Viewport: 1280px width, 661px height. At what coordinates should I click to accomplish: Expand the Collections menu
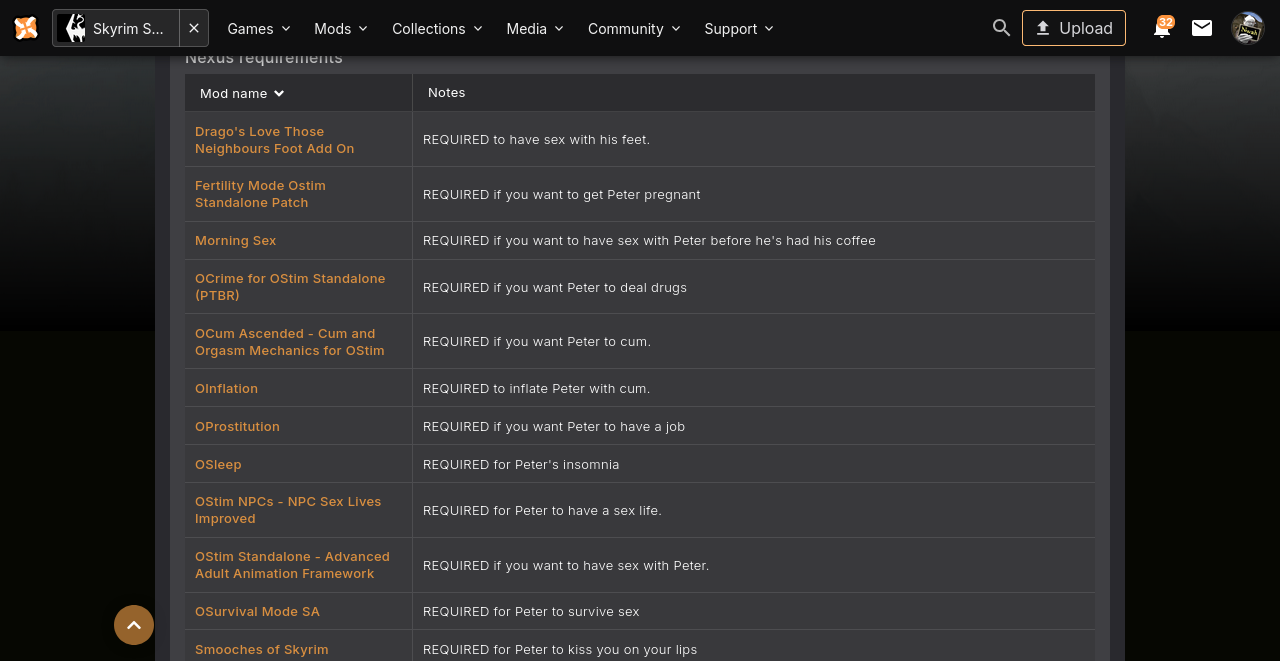click(x=437, y=28)
